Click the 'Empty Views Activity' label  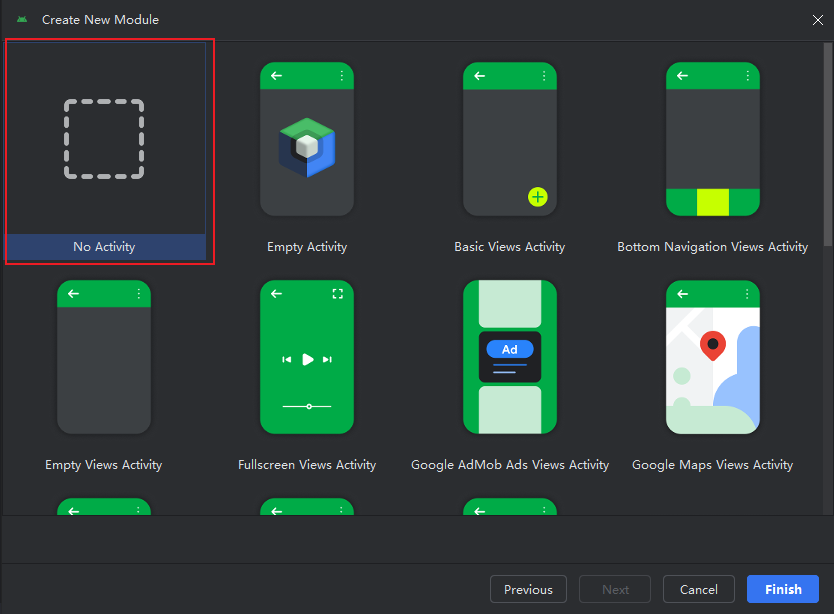(x=104, y=464)
